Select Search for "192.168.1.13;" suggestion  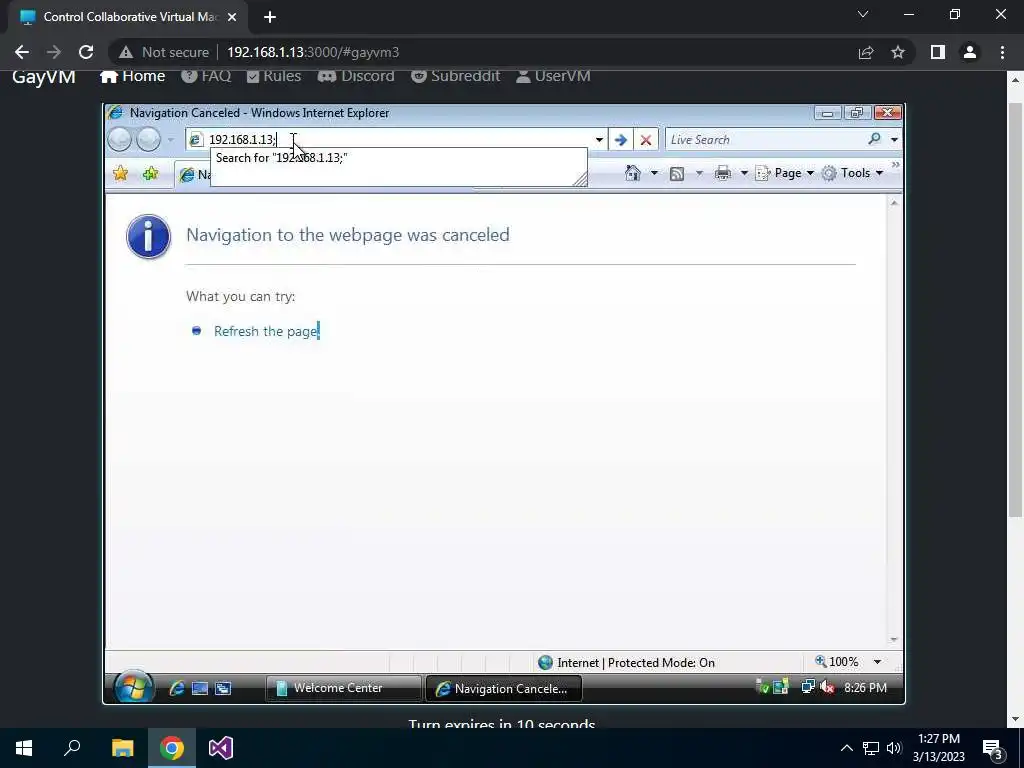(398, 158)
